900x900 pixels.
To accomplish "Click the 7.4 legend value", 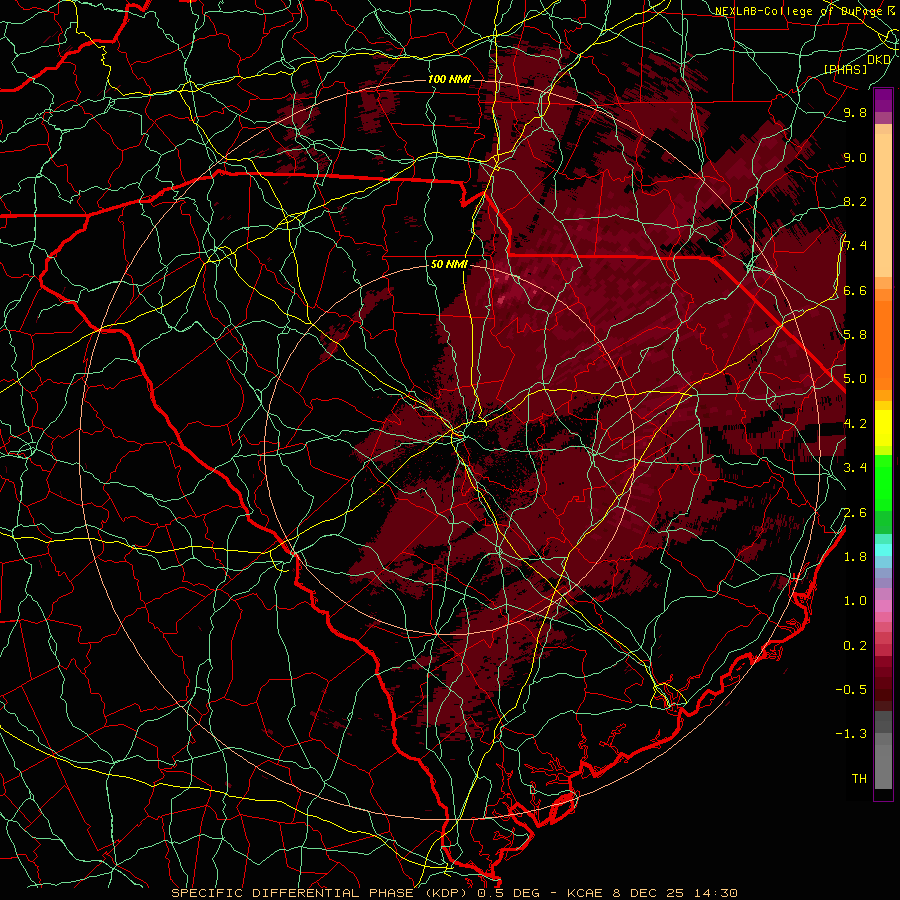I will [x=855, y=246].
